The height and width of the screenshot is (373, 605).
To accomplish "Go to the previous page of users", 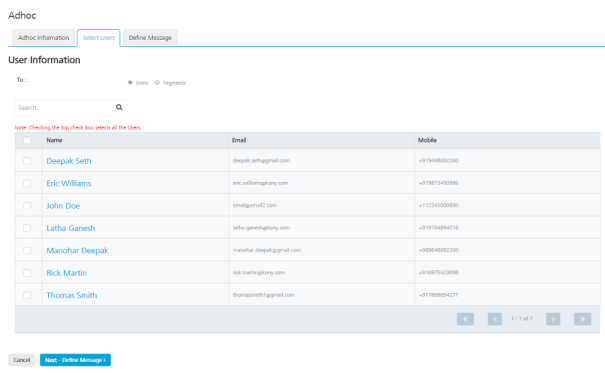I will [495, 319].
